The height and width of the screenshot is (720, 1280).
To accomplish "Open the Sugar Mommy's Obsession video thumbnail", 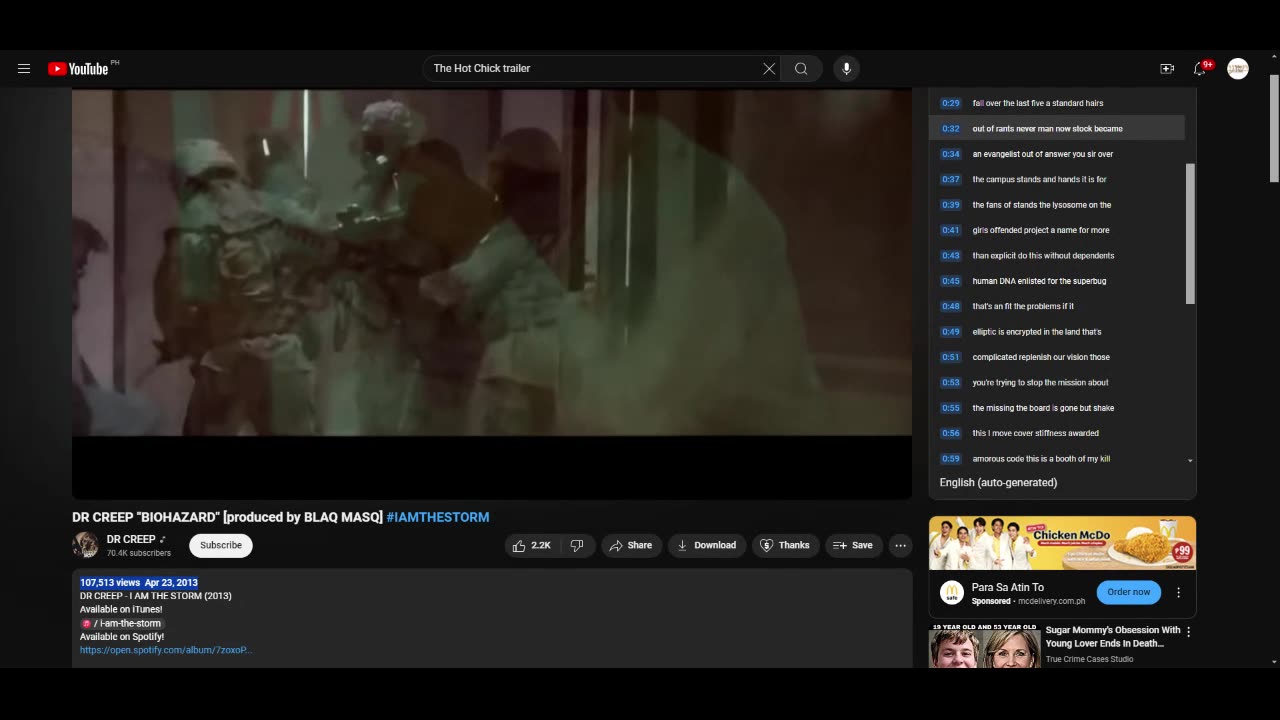I will point(985,647).
